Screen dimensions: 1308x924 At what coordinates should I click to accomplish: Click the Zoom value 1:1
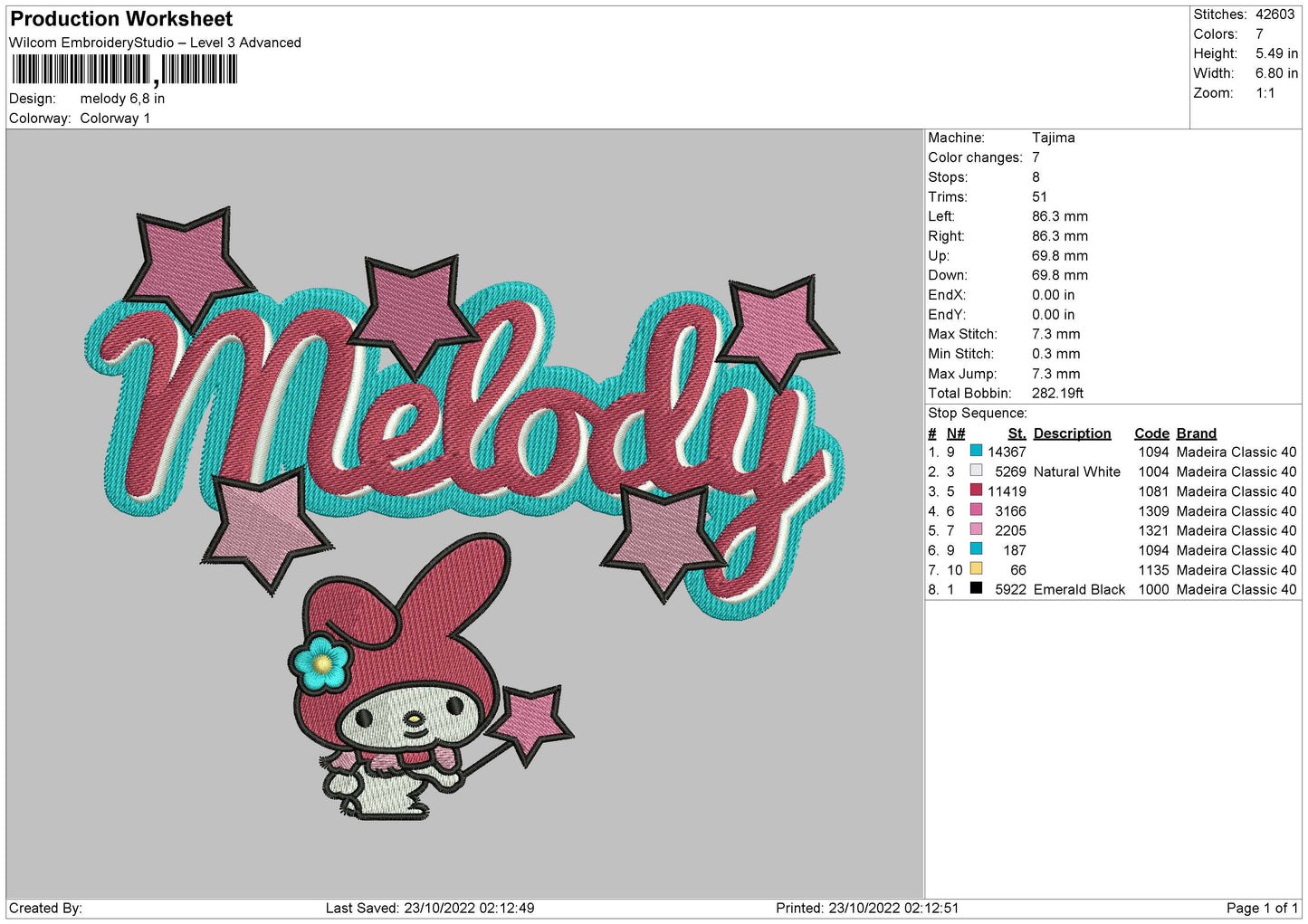(x=1265, y=93)
